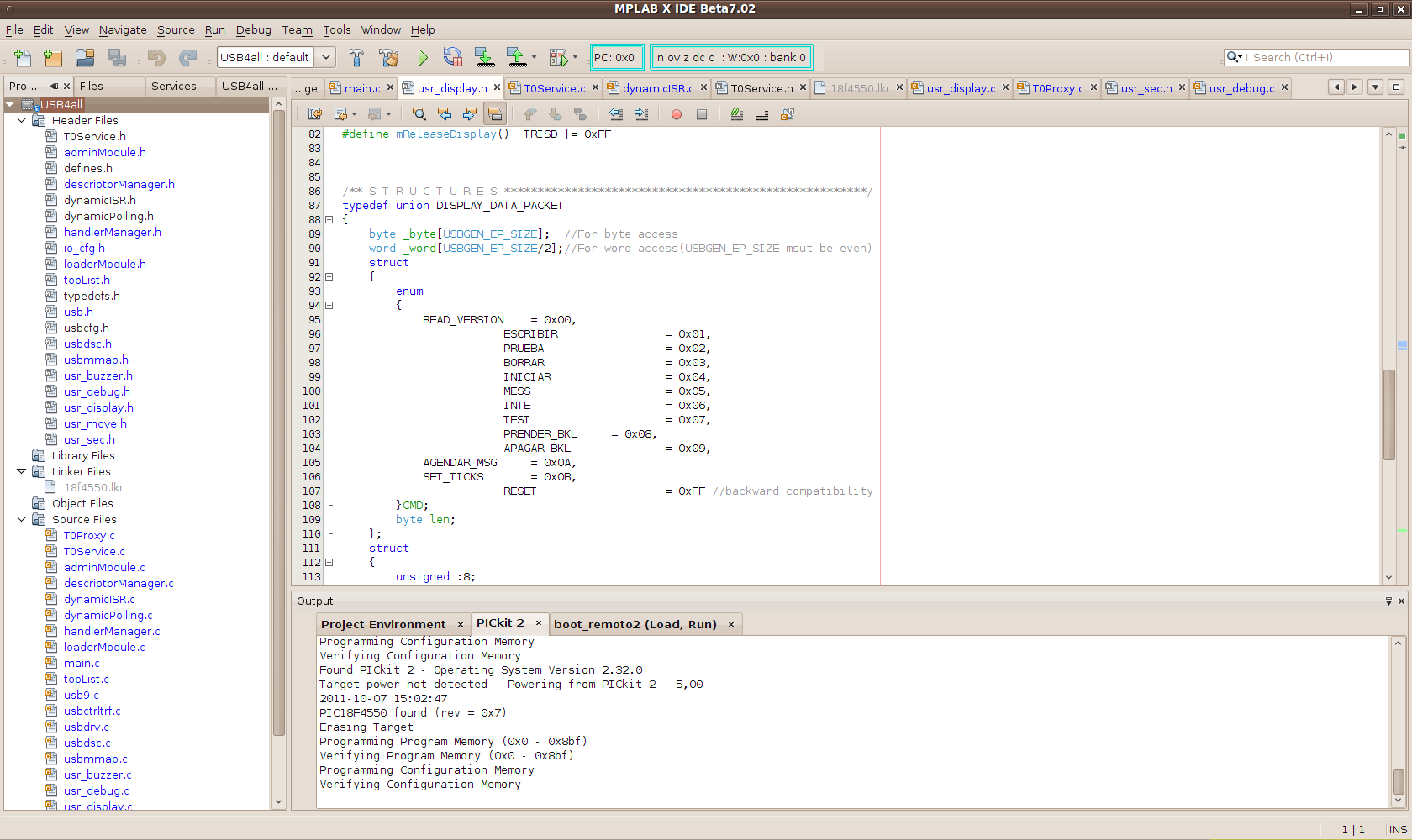Select the Project Environment output tab

[383, 624]
